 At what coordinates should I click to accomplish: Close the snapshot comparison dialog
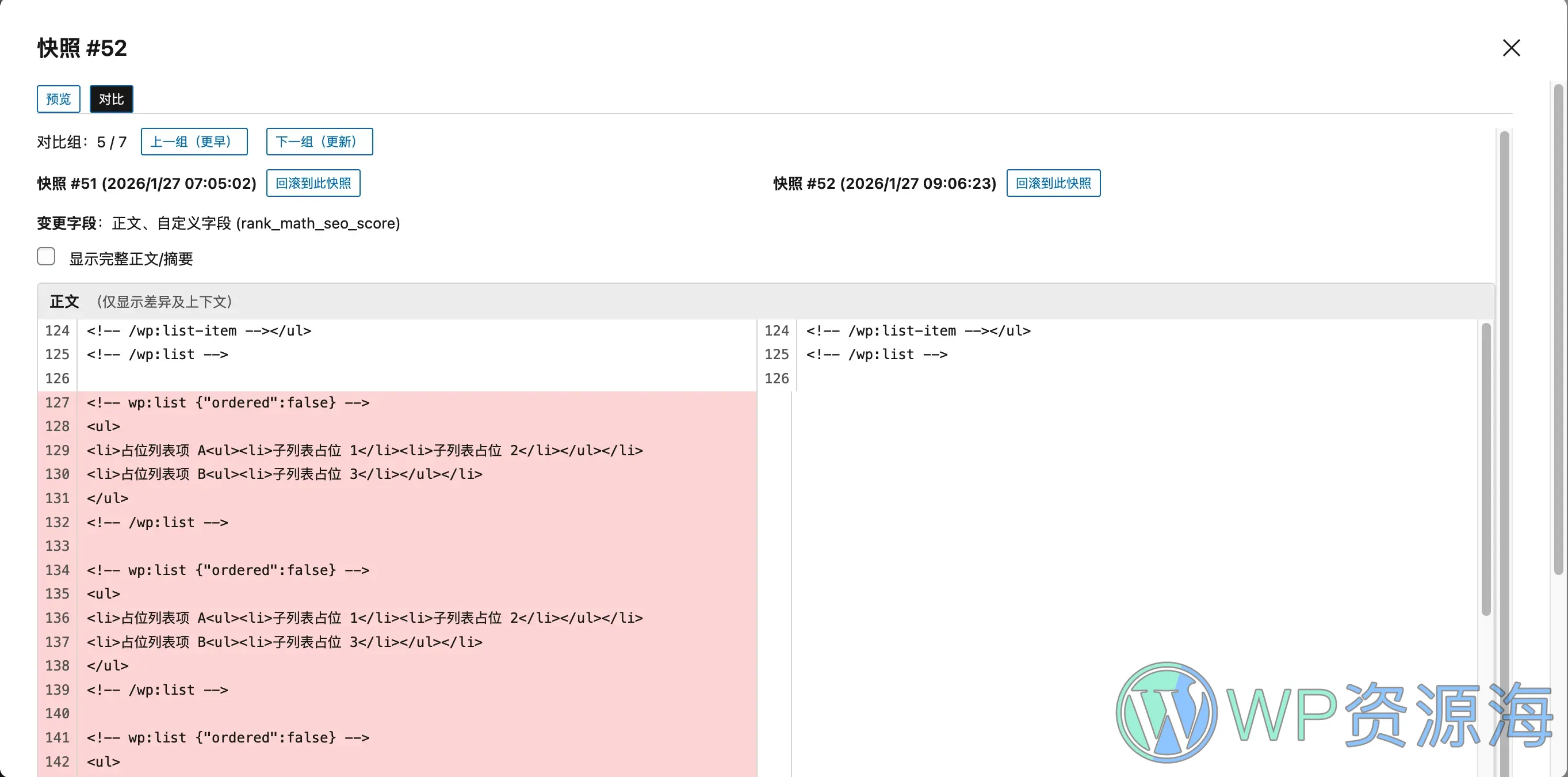[1512, 48]
